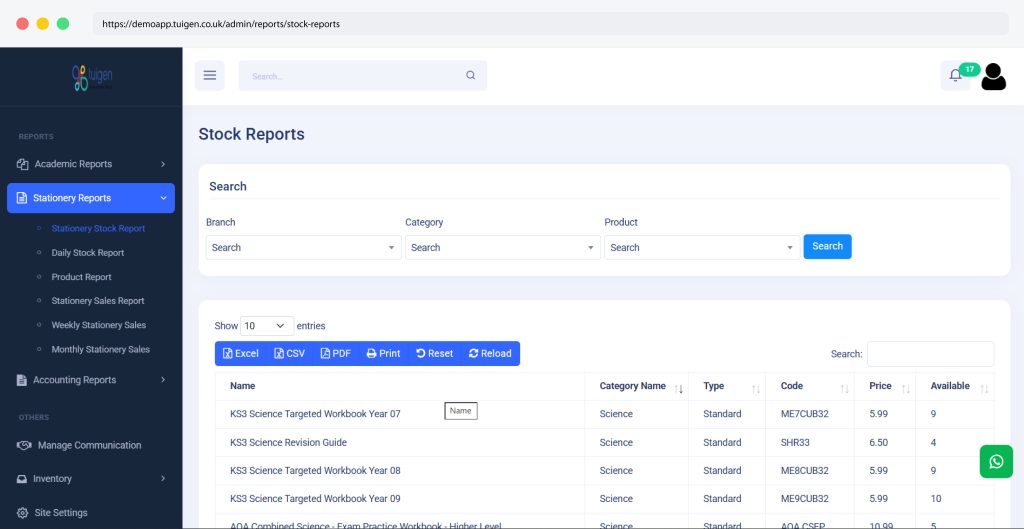Click the green WhatsApp chat icon
This screenshot has width=1024, height=529.
pos(995,461)
